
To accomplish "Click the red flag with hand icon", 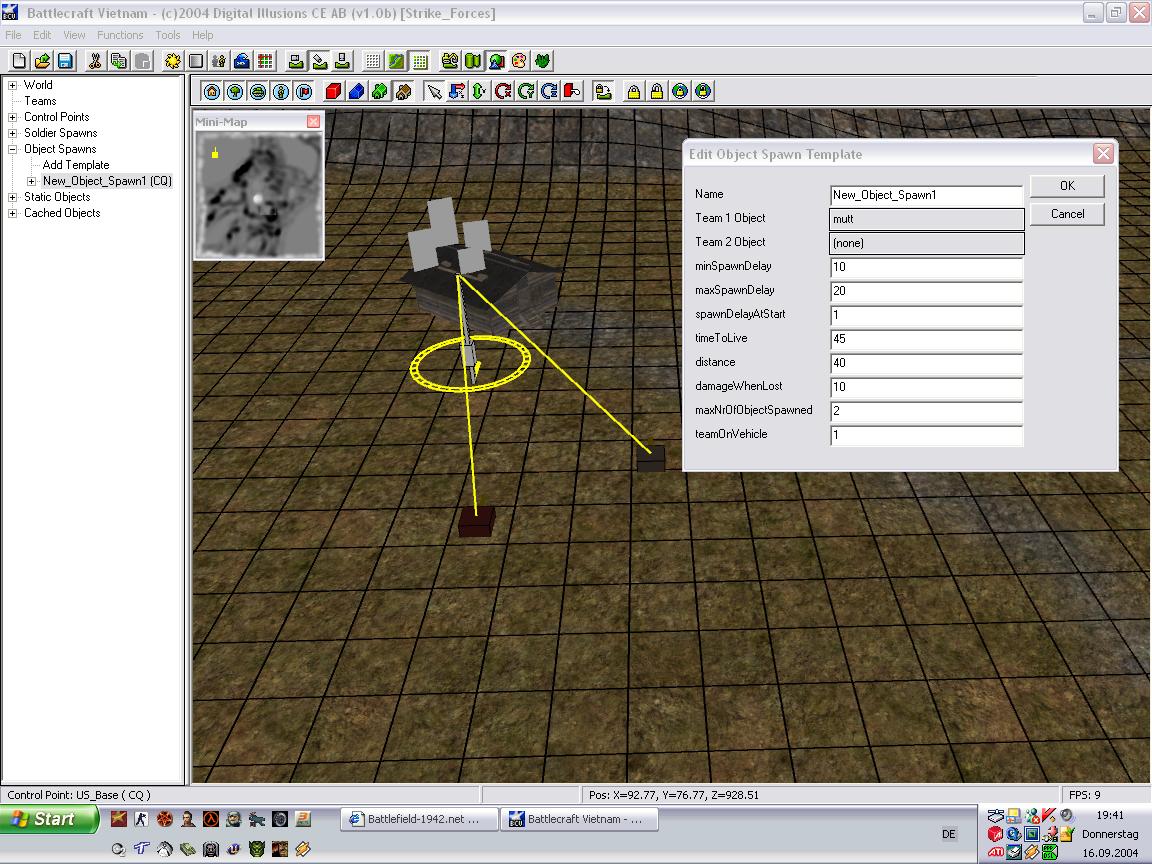I will (572, 91).
